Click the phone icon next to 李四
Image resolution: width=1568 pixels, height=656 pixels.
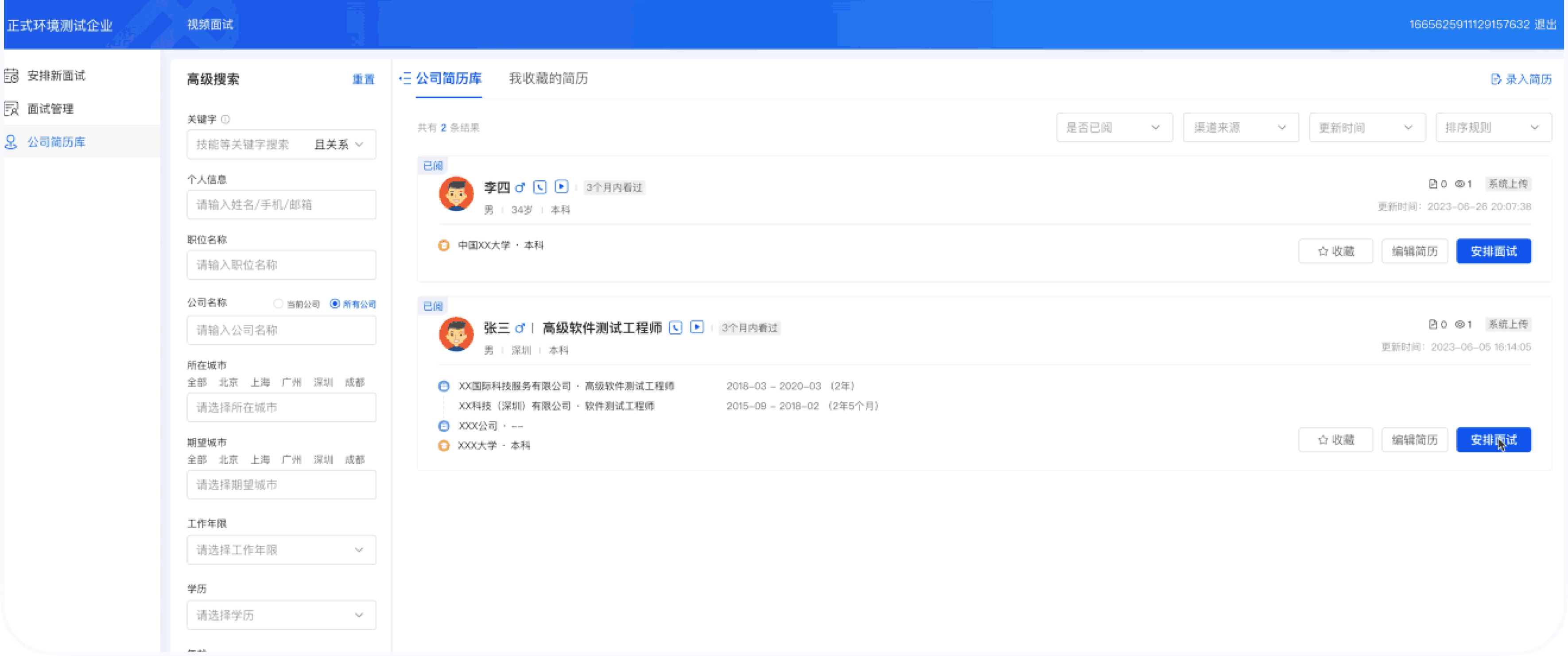[x=539, y=187]
